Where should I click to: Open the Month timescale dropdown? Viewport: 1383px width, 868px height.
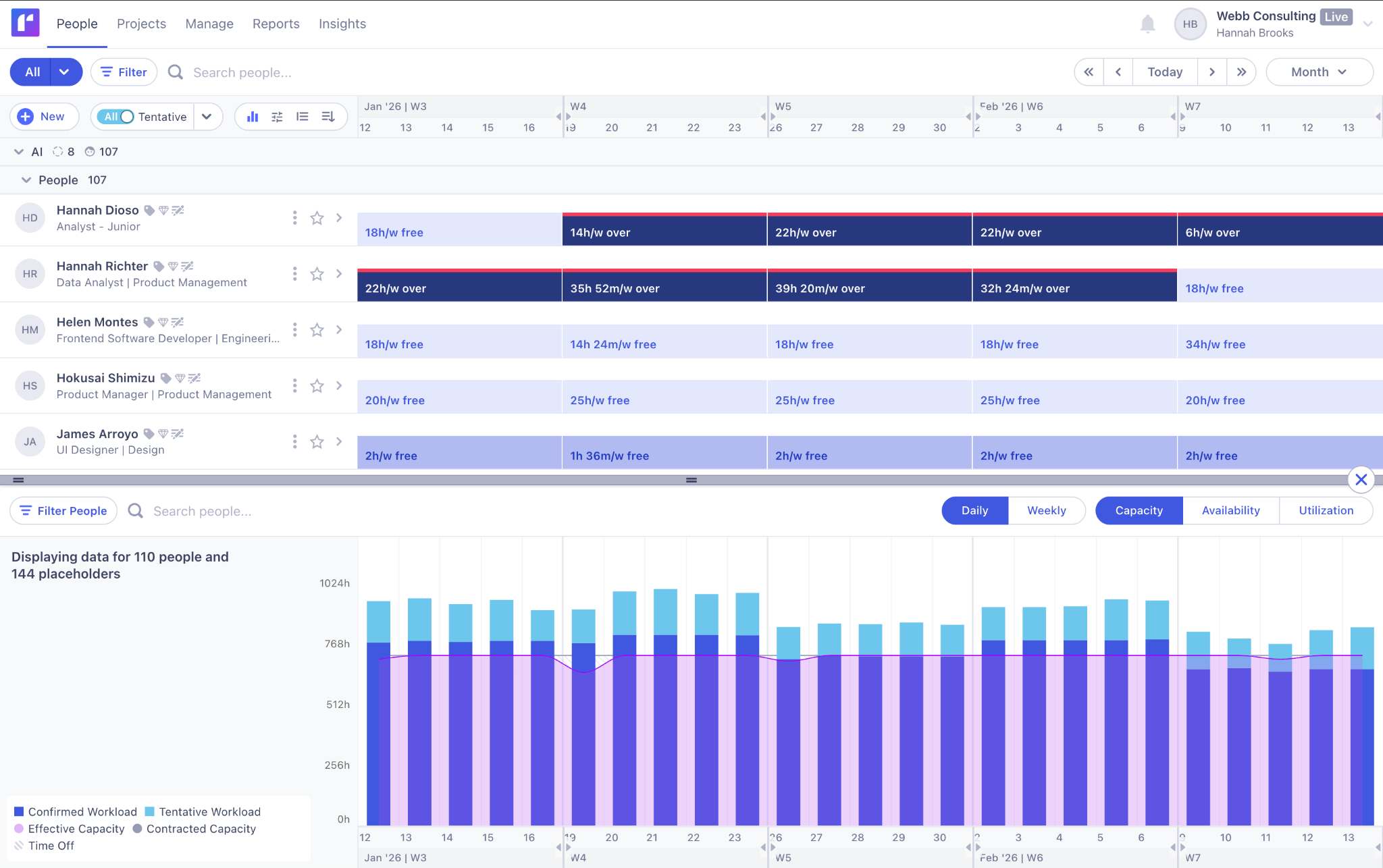pyautogui.click(x=1318, y=72)
